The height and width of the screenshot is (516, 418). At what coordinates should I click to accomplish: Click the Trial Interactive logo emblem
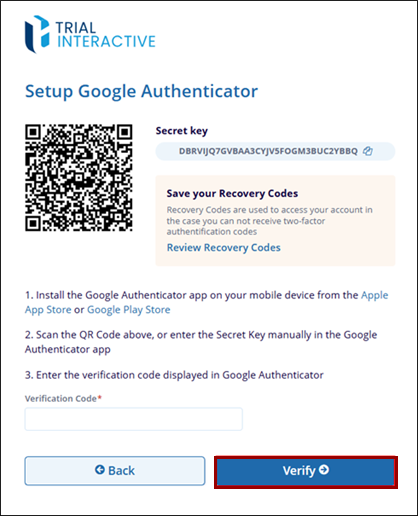pyautogui.click(x=37, y=34)
